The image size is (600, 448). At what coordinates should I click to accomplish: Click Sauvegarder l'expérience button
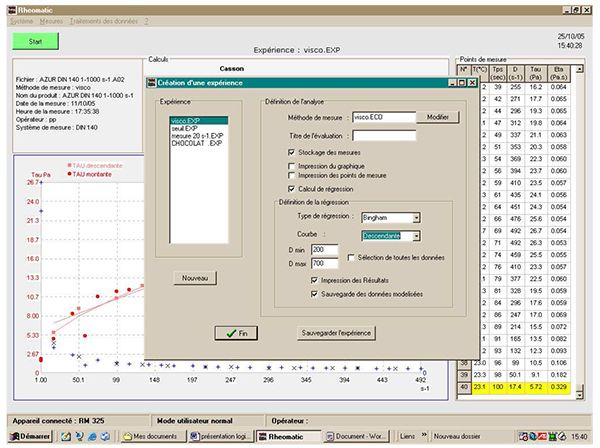point(336,333)
